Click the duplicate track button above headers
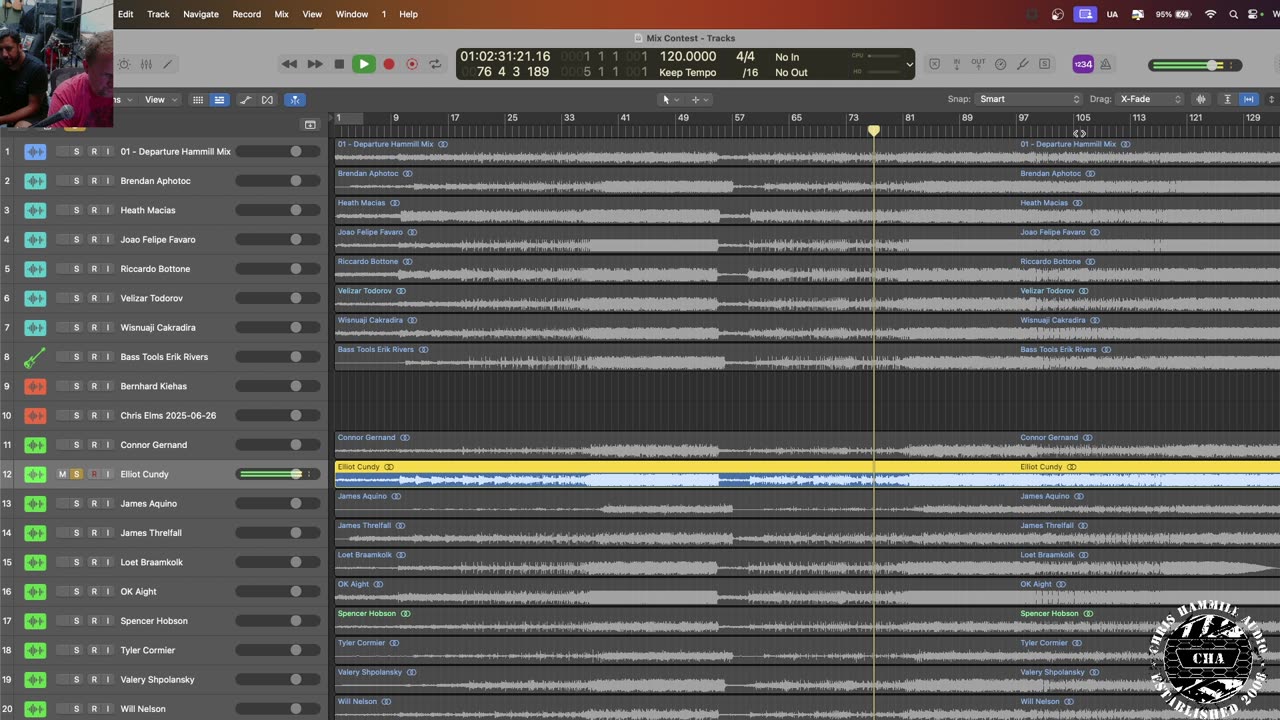 pyautogui.click(x=310, y=125)
